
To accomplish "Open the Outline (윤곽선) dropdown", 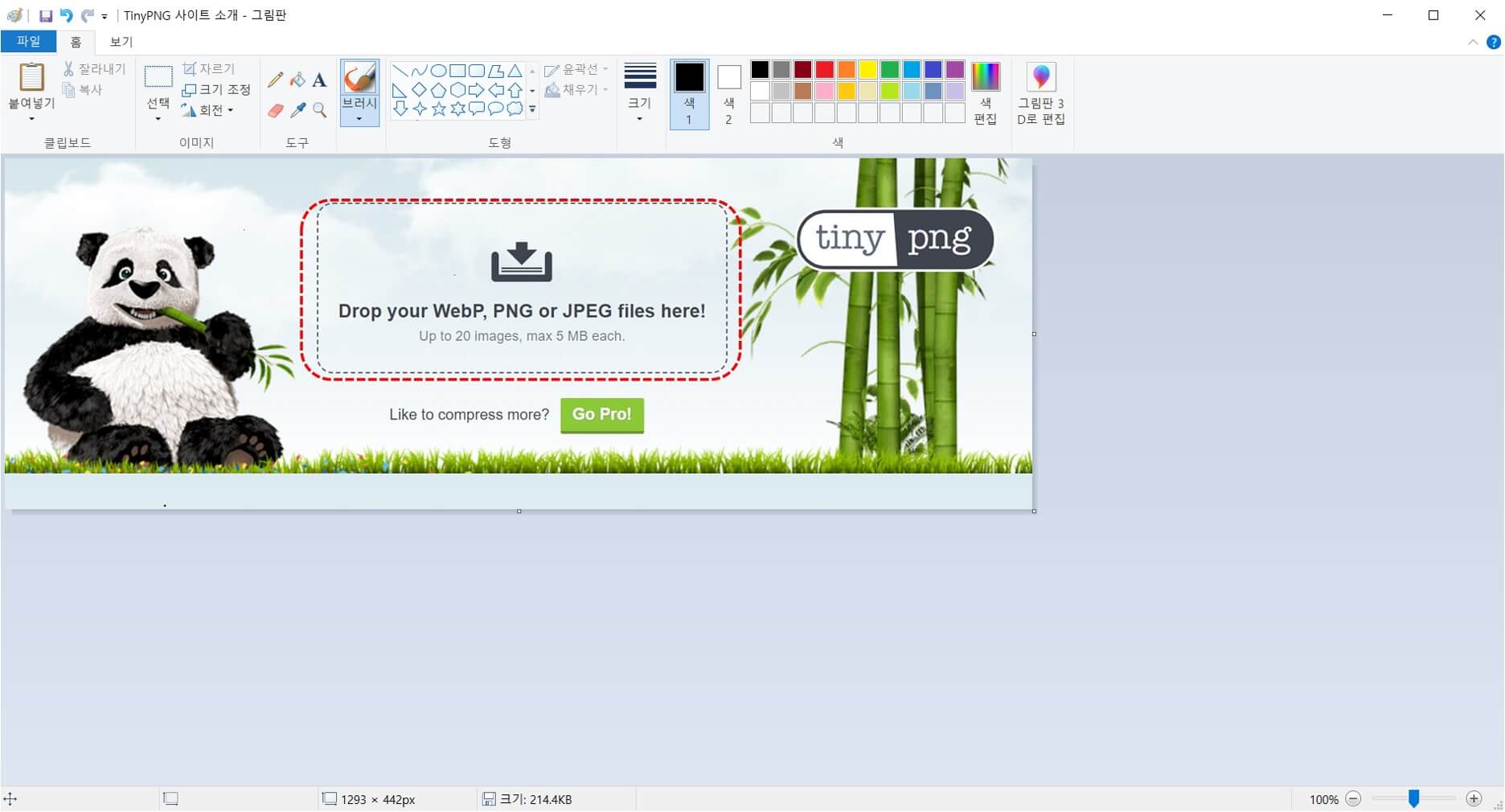I will (x=576, y=69).
